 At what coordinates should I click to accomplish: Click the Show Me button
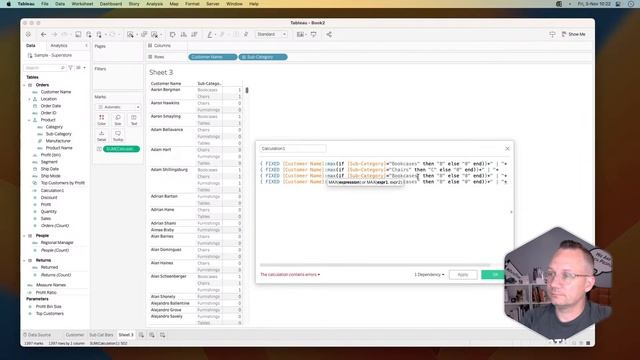(573, 34)
